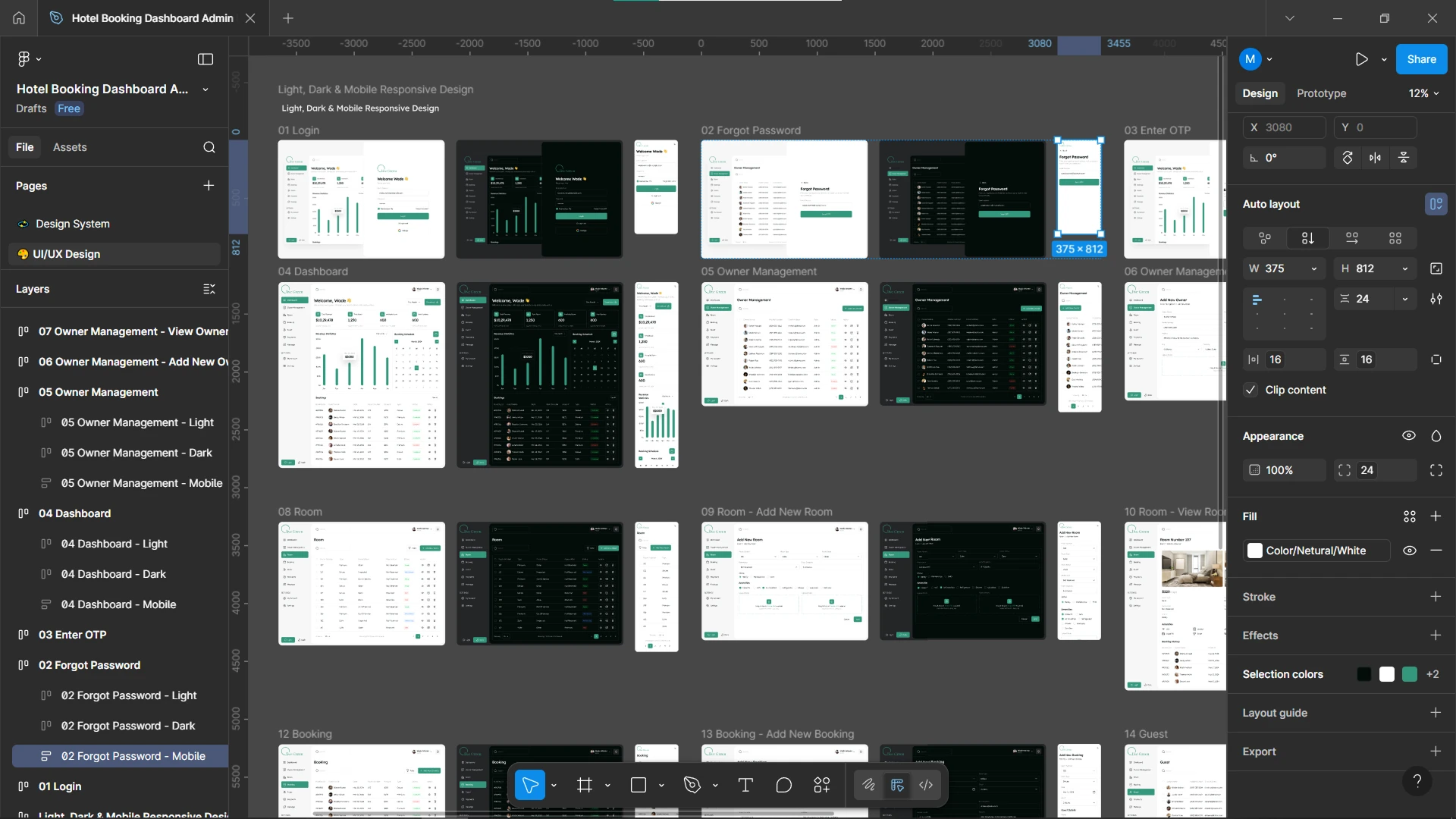Switch to the Prototype tab
Image resolution: width=1456 pixels, height=819 pixels.
tap(1321, 93)
